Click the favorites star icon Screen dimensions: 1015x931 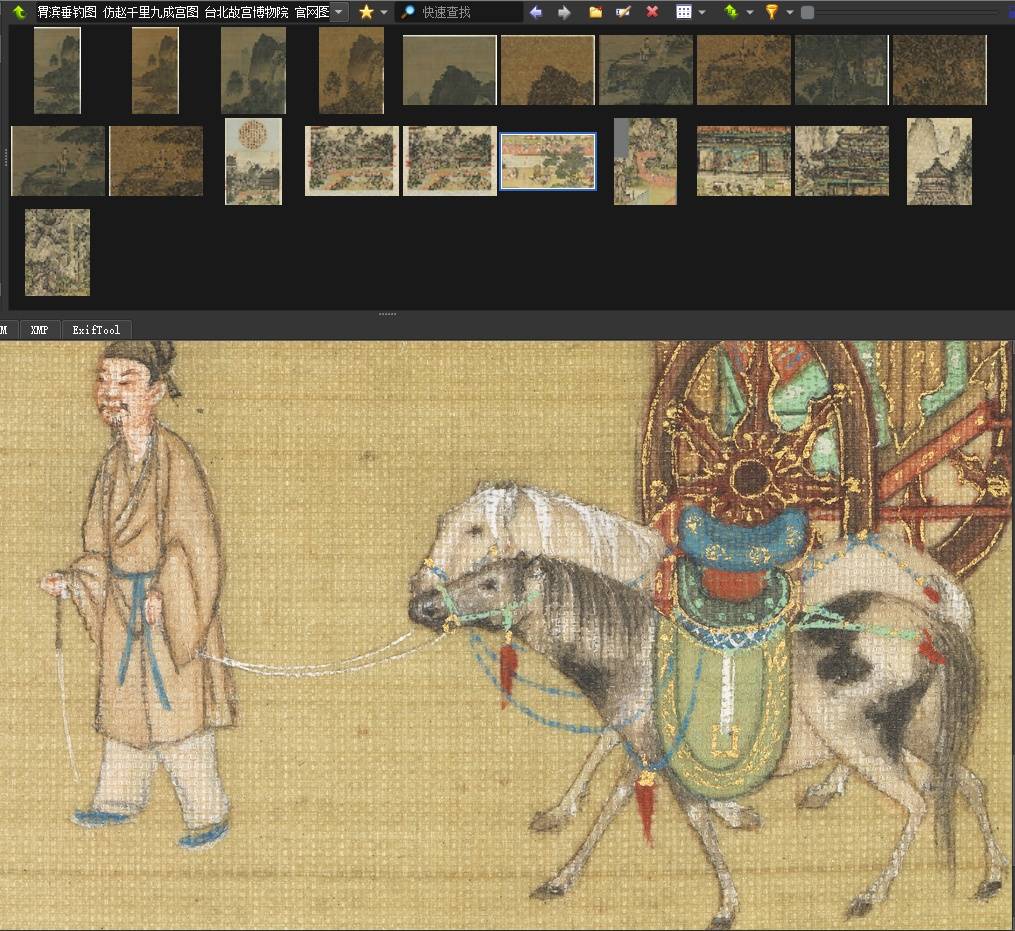tap(366, 12)
